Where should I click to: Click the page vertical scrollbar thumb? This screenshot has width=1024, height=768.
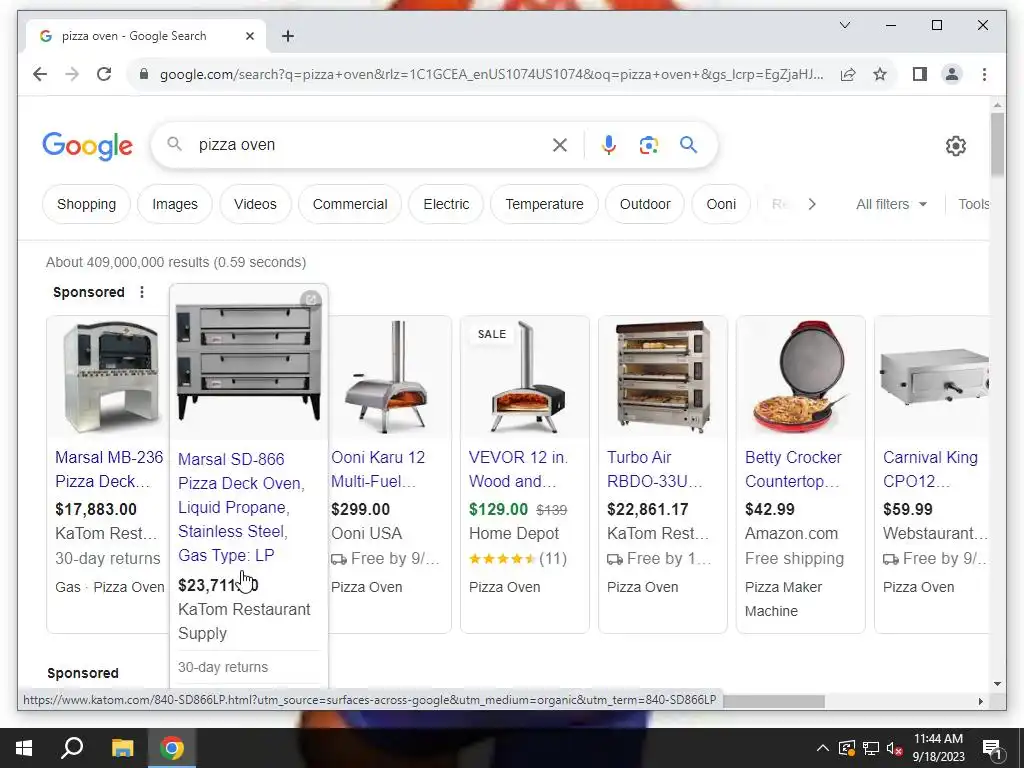997,144
